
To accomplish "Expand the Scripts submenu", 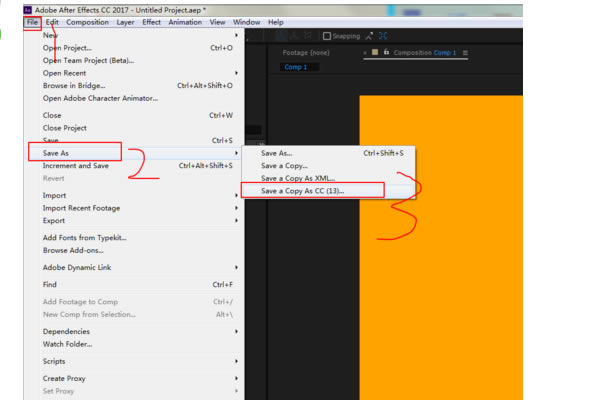I will pyautogui.click(x=236, y=361).
